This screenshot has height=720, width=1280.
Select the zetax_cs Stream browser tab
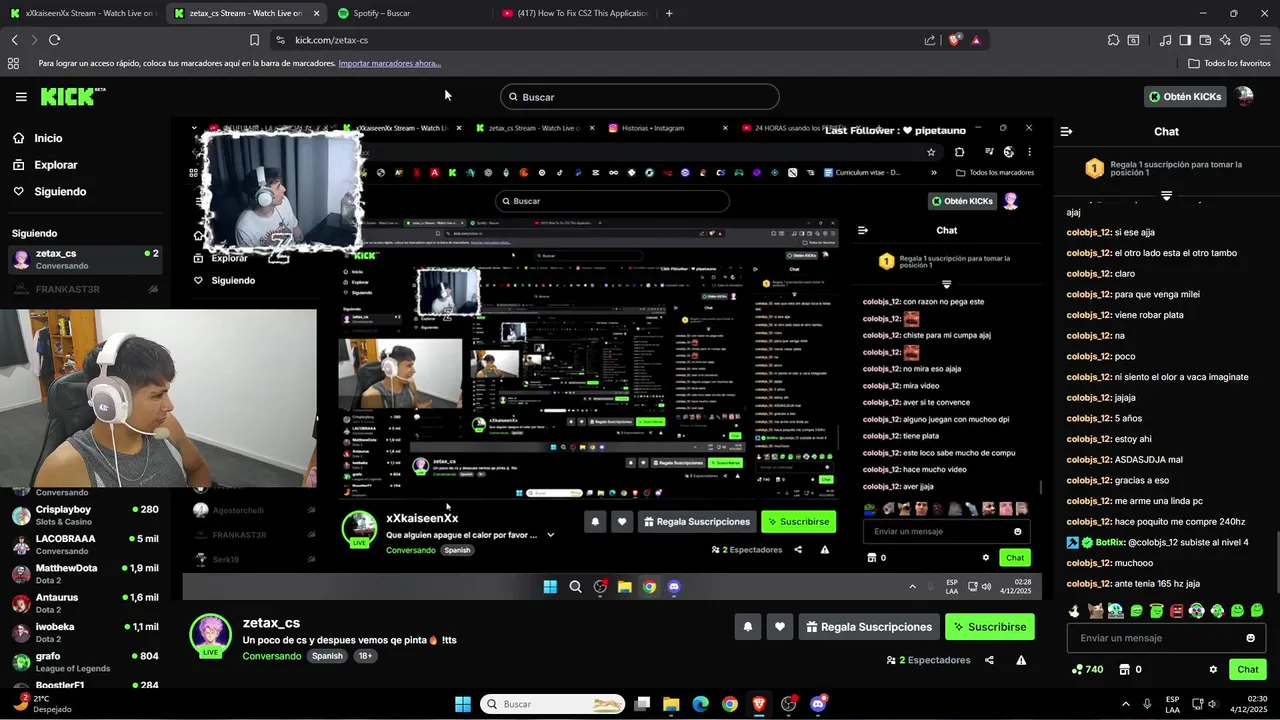click(245, 13)
